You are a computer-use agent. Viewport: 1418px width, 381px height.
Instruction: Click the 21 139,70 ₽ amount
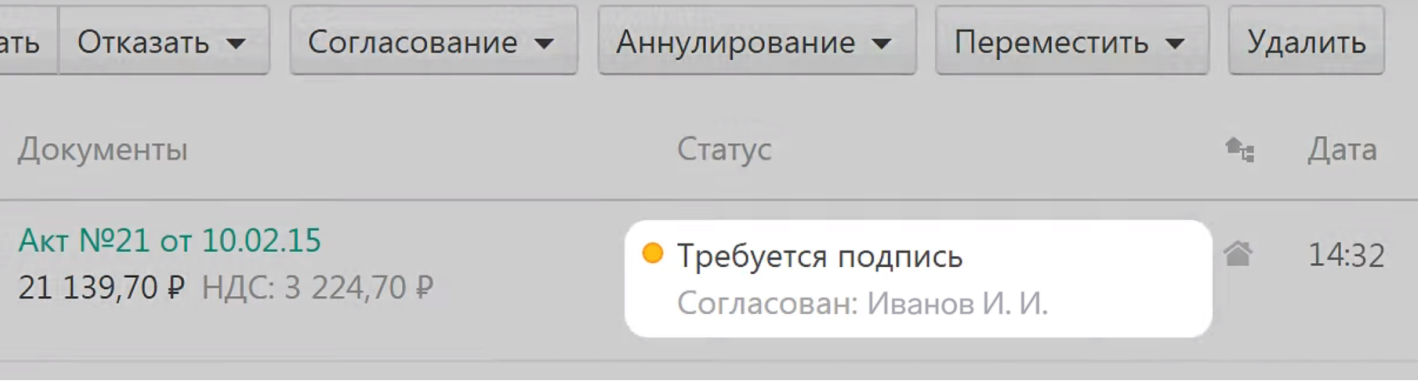(102, 288)
